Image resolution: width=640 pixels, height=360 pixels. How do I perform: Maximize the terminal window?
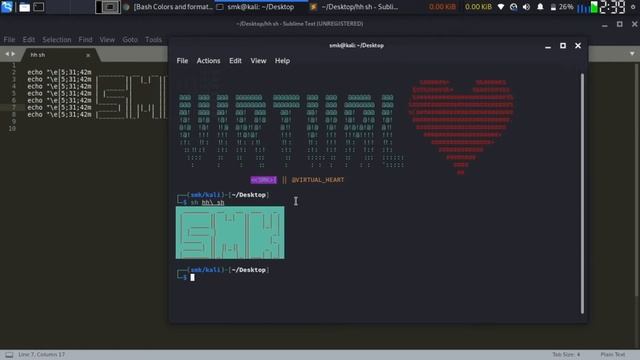(x=563, y=46)
